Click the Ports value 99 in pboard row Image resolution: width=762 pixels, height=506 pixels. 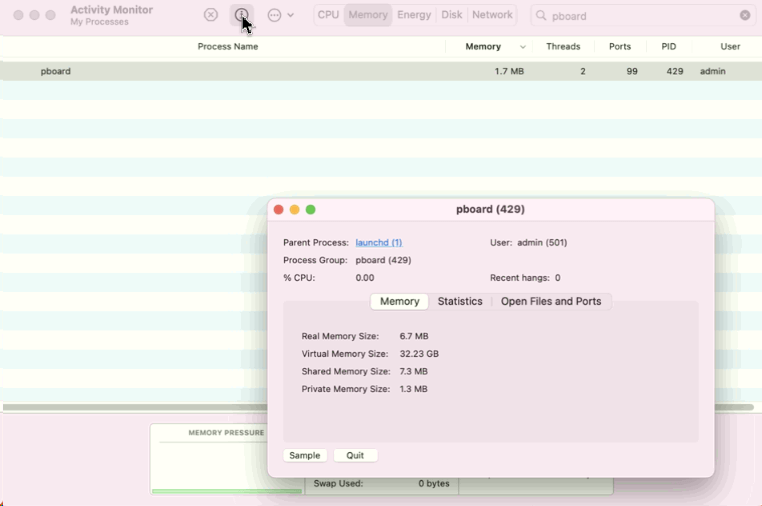[632, 71]
